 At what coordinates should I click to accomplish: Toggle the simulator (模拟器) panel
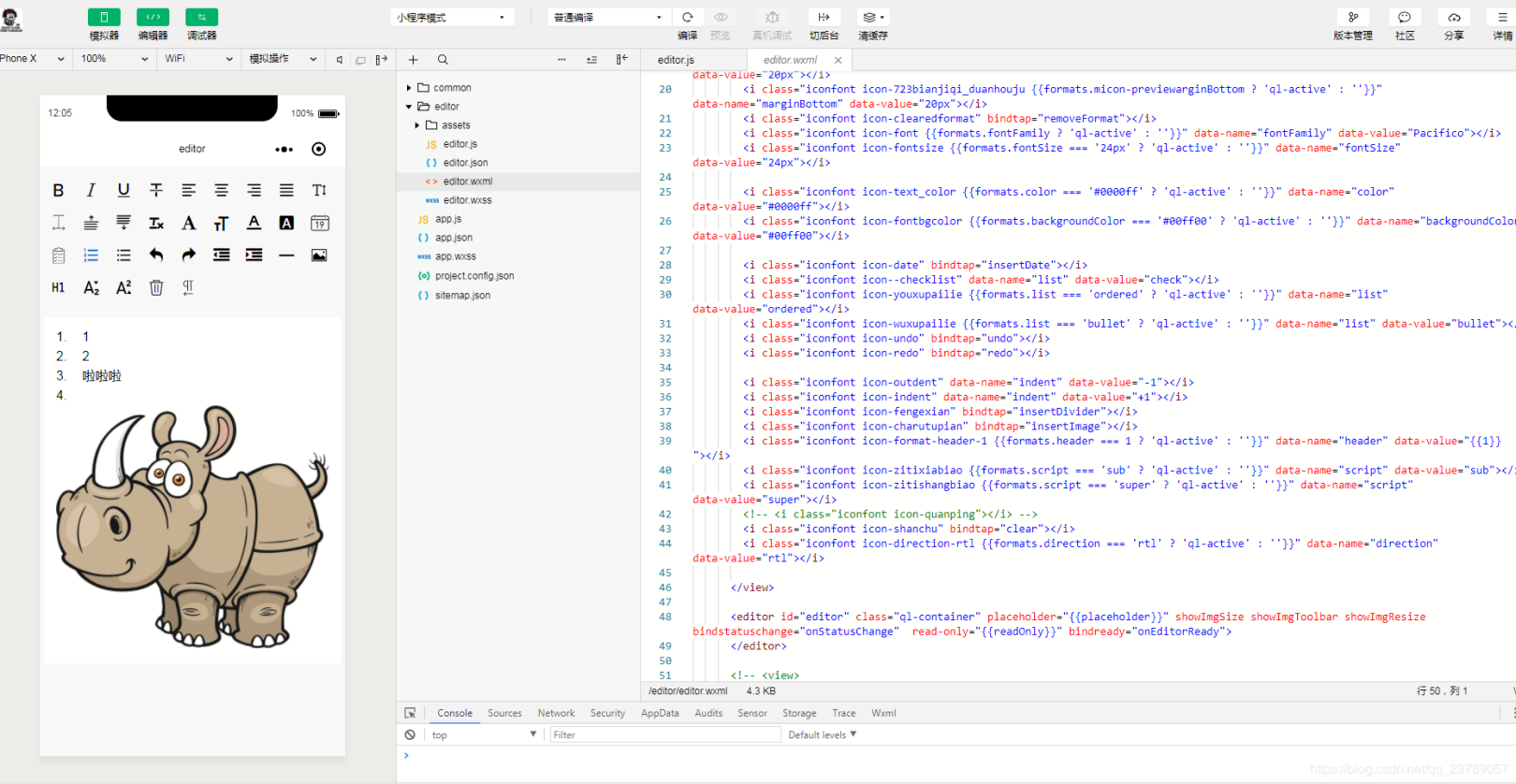pos(104,18)
